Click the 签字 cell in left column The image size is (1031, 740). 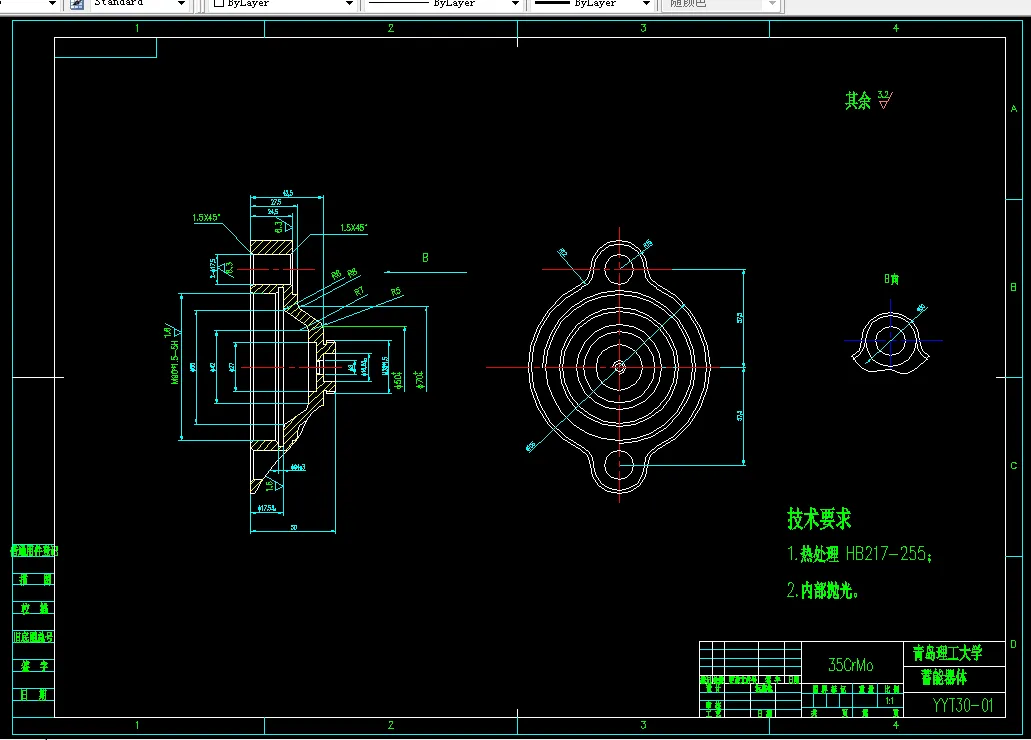(x=34, y=666)
